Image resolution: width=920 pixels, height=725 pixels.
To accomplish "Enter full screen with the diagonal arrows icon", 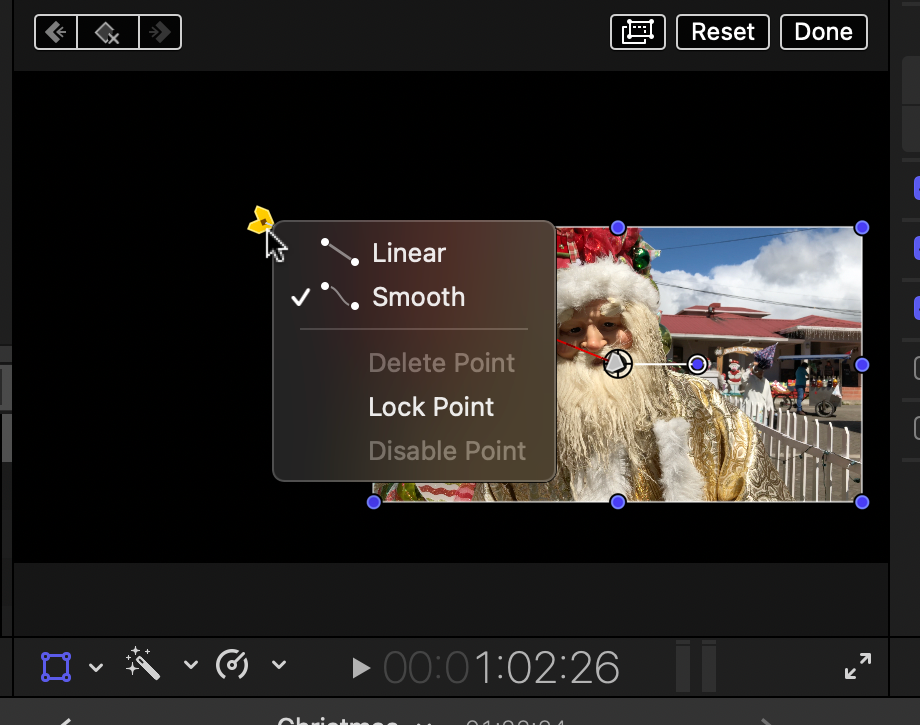I will [x=857, y=666].
